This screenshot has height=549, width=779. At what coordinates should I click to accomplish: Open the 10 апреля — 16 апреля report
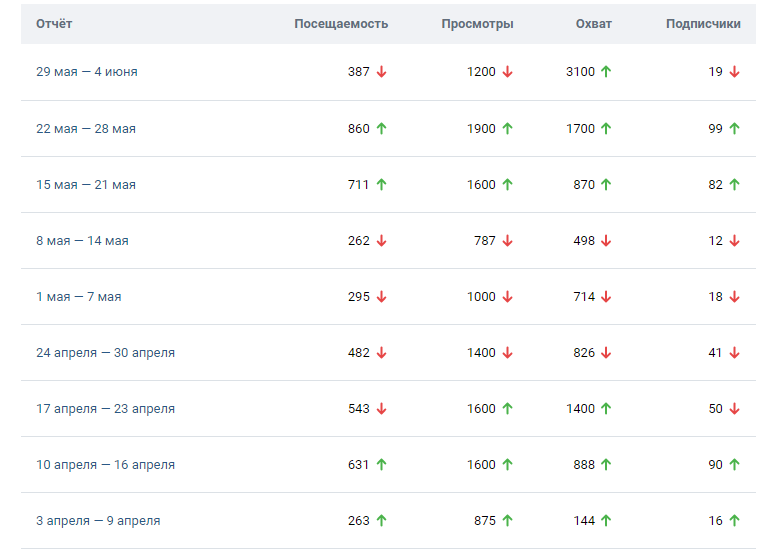point(105,465)
